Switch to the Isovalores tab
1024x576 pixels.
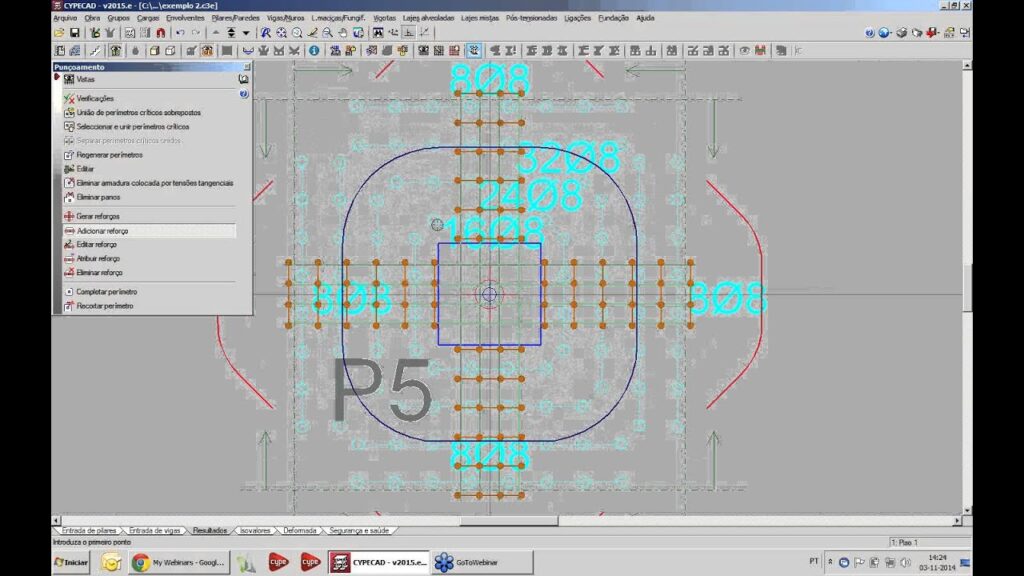256,531
